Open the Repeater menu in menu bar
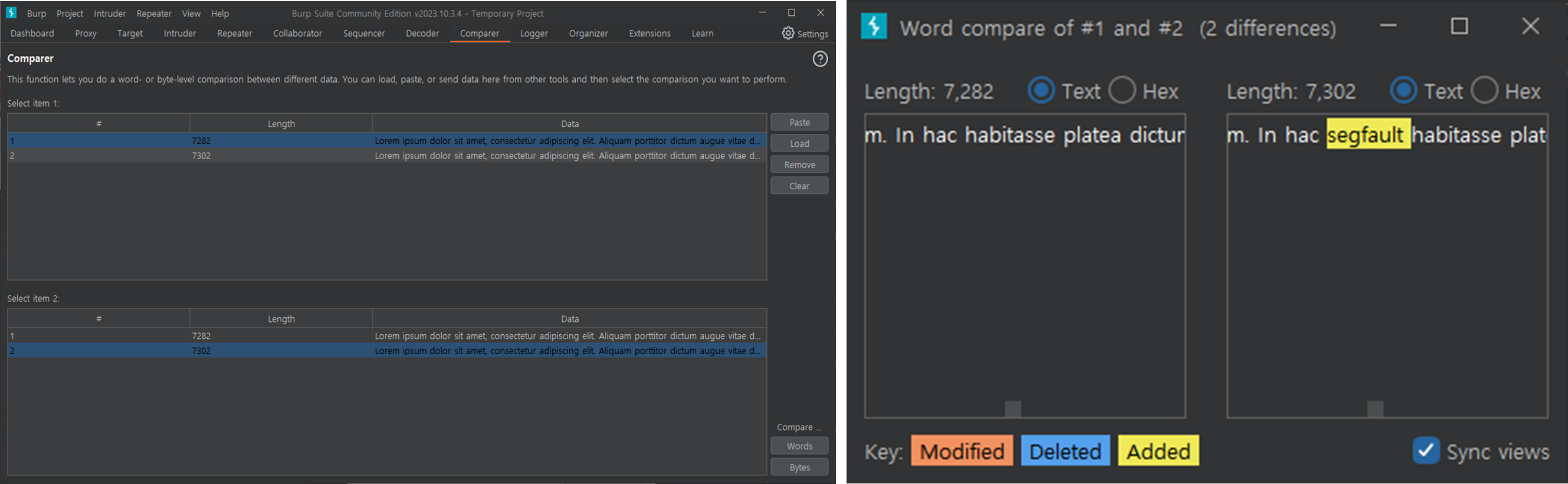The width and height of the screenshot is (1568, 484). click(154, 14)
